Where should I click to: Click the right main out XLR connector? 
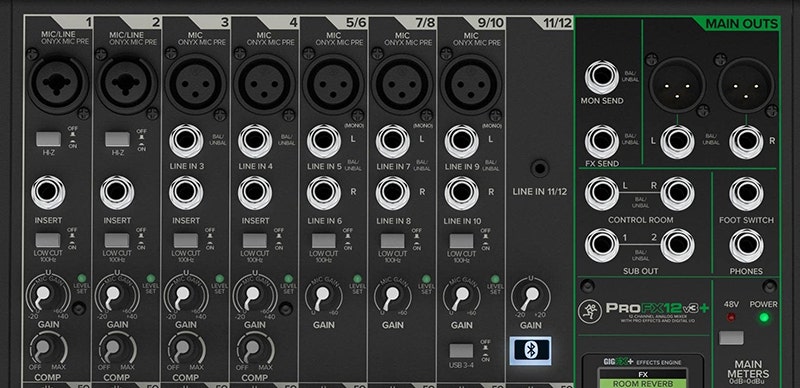746,85
